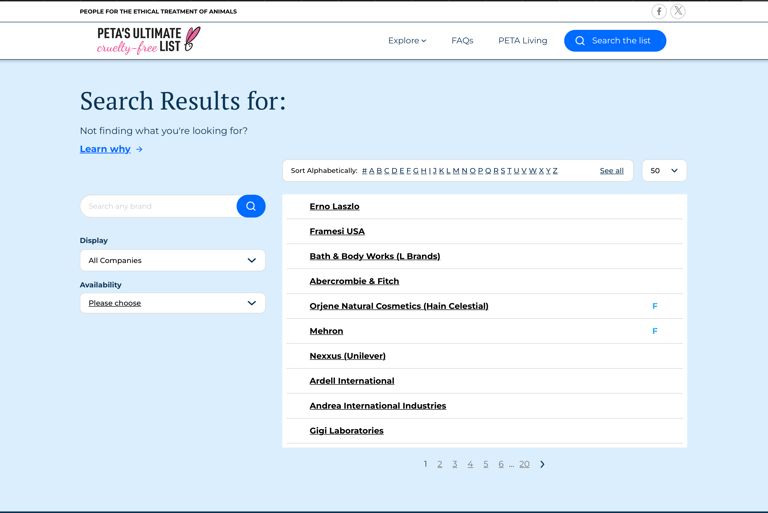Filter brands by letter S

[x=503, y=171]
